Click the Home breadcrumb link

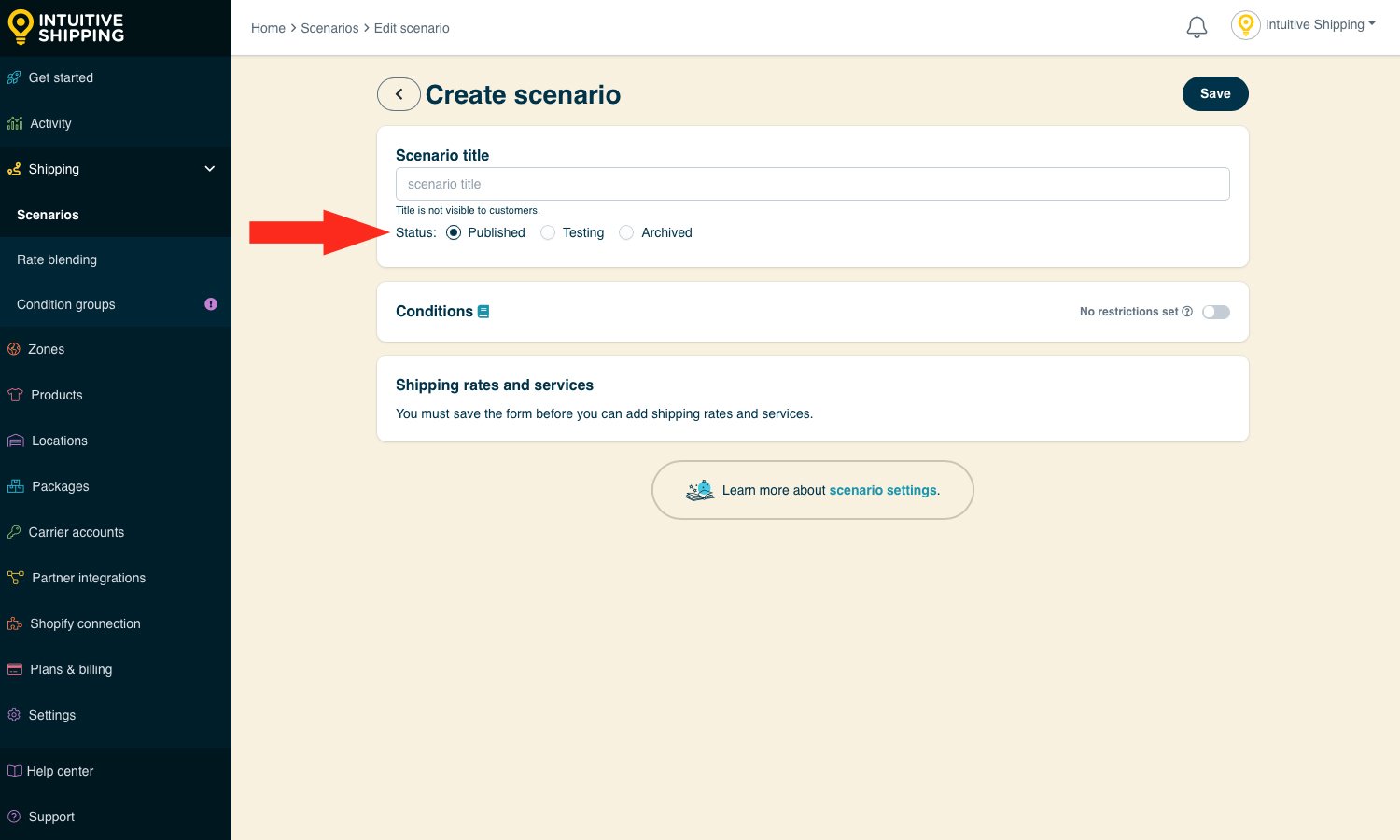268,28
